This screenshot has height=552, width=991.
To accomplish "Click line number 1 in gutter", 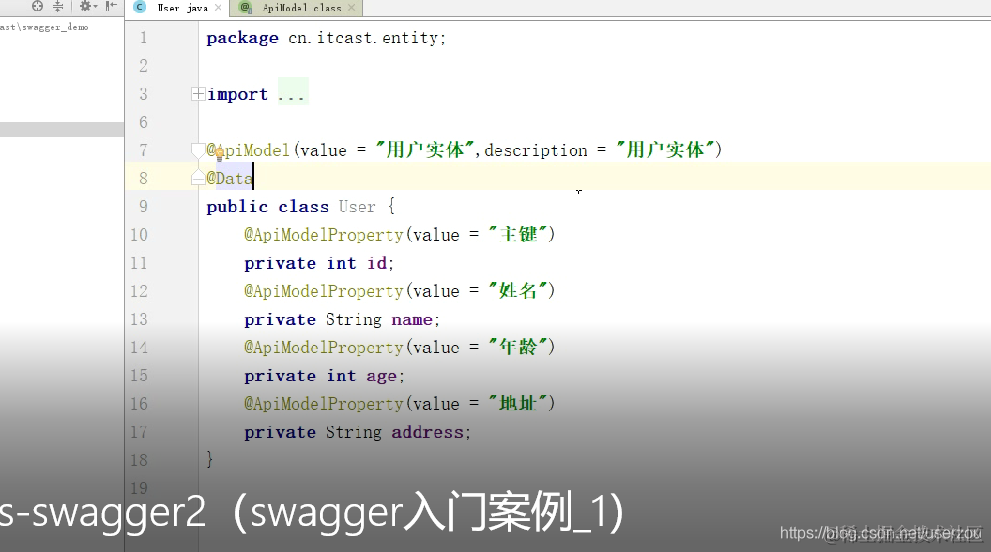I will (x=143, y=38).
